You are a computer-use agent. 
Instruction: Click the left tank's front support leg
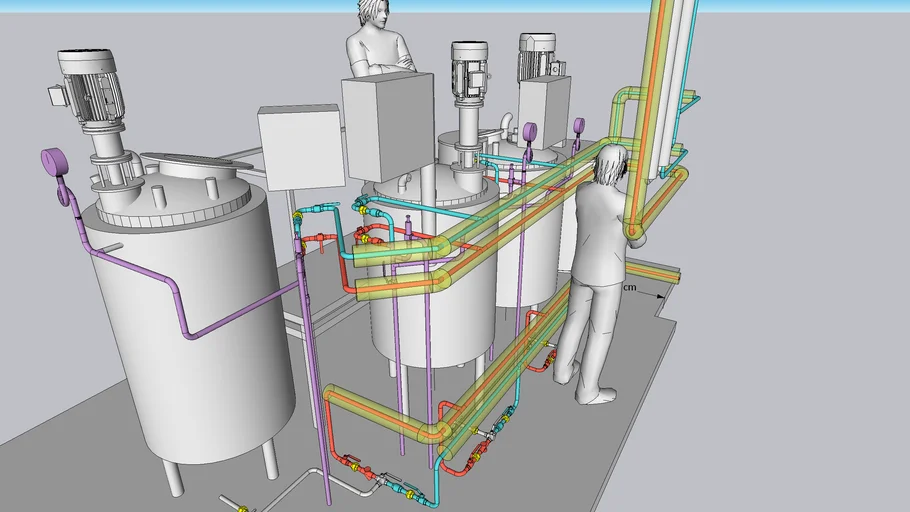(x=175, y=477)
